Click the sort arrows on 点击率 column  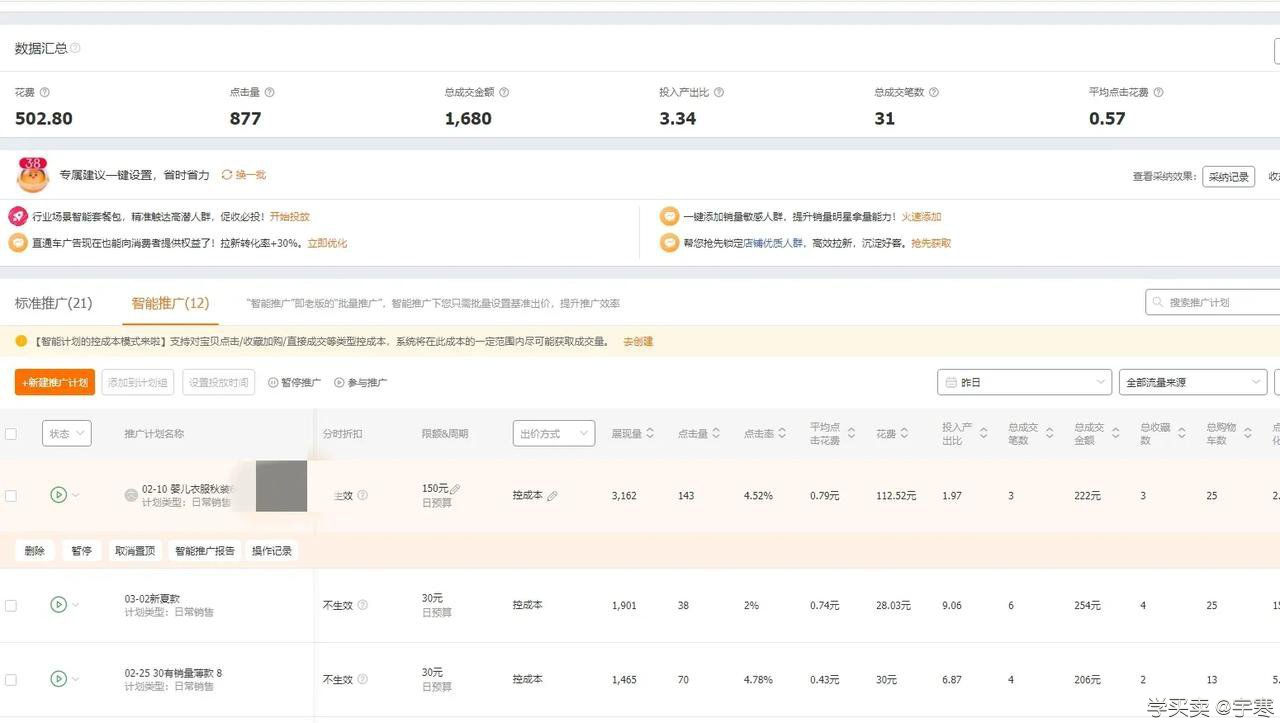pos(784,434)
